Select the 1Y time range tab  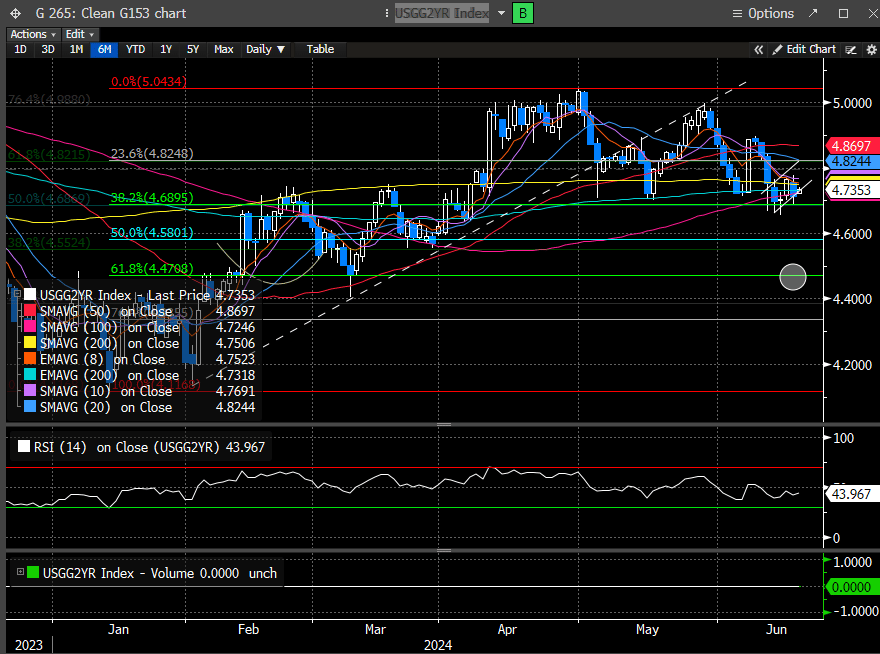click(x=165, y=49)
